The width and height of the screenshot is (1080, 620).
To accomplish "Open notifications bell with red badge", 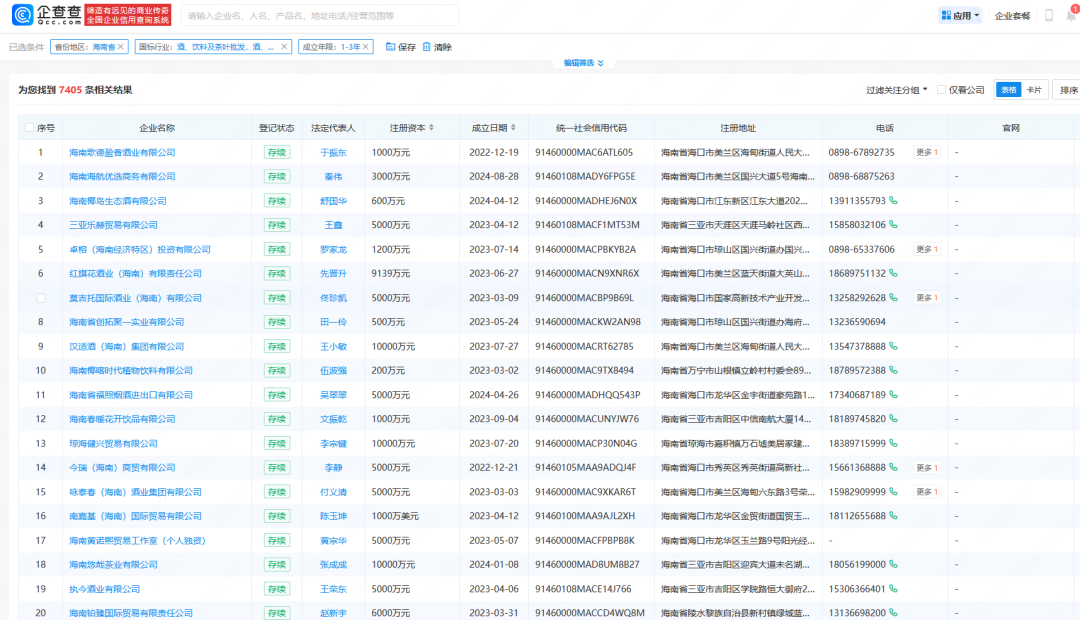I will pyautogui.click(x=1073, y=14).
